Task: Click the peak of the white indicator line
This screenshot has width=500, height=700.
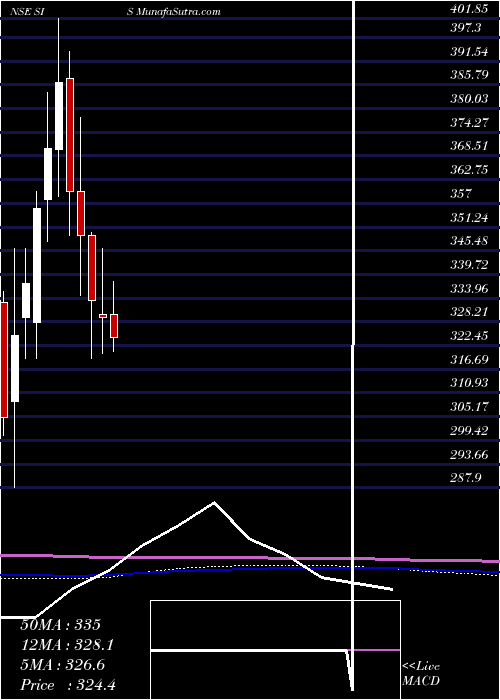Action: (214, 503)
